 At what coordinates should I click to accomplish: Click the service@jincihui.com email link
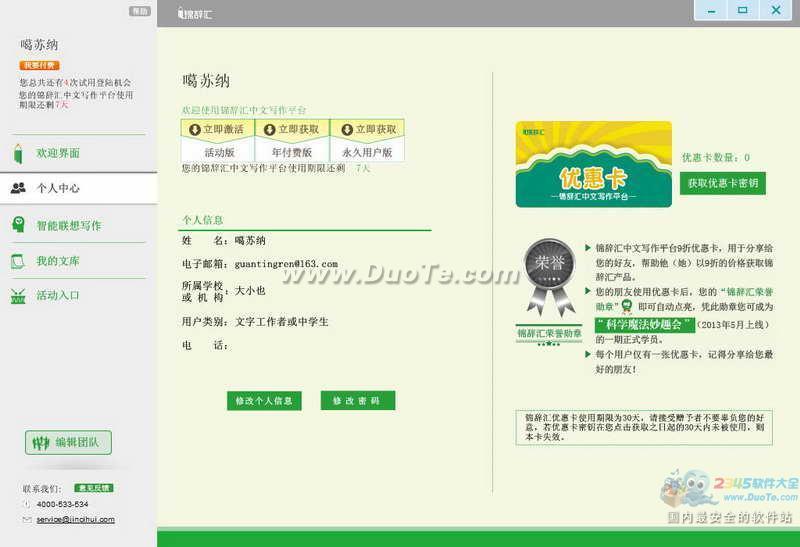tap(76, 519)
